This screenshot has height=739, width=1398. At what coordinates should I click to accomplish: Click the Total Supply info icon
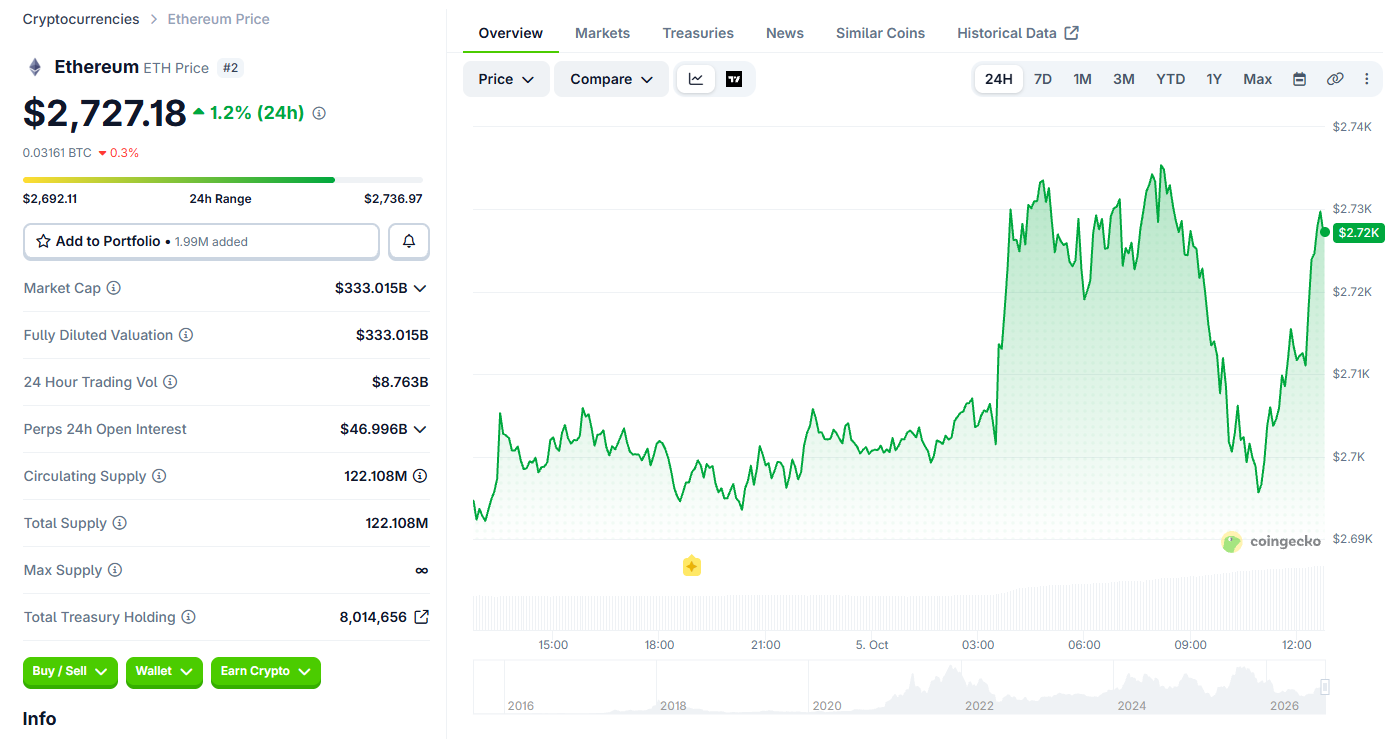tap(120, 523)
